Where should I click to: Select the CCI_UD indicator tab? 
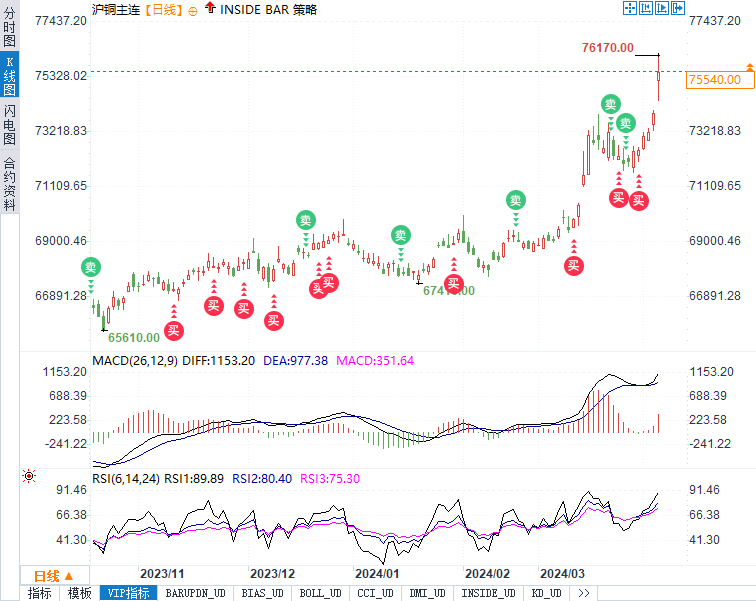coord(375,593)
